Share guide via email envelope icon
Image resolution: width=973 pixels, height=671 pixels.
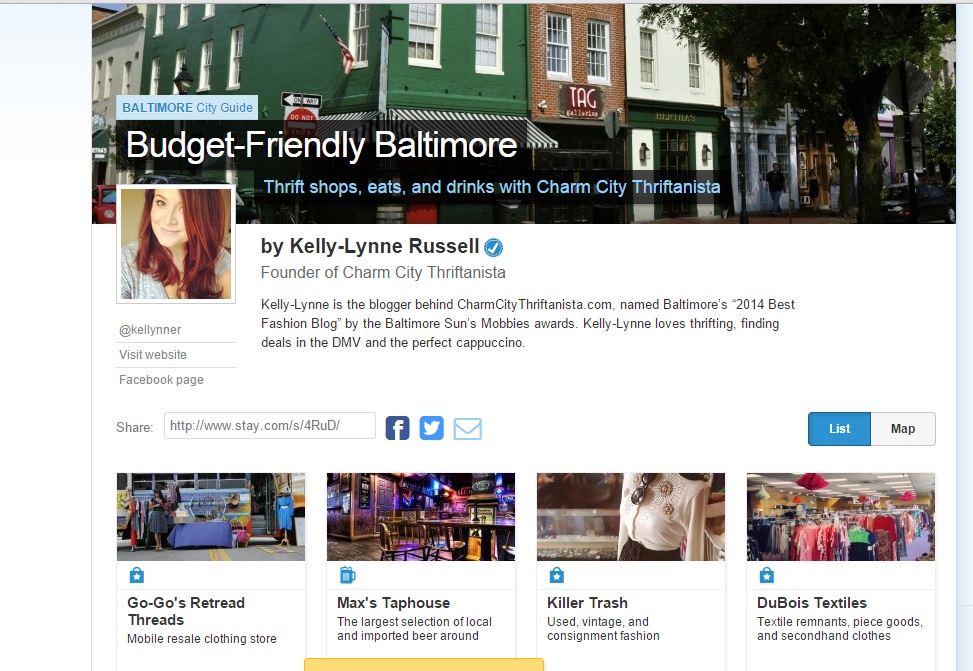[x=467, y=428]
